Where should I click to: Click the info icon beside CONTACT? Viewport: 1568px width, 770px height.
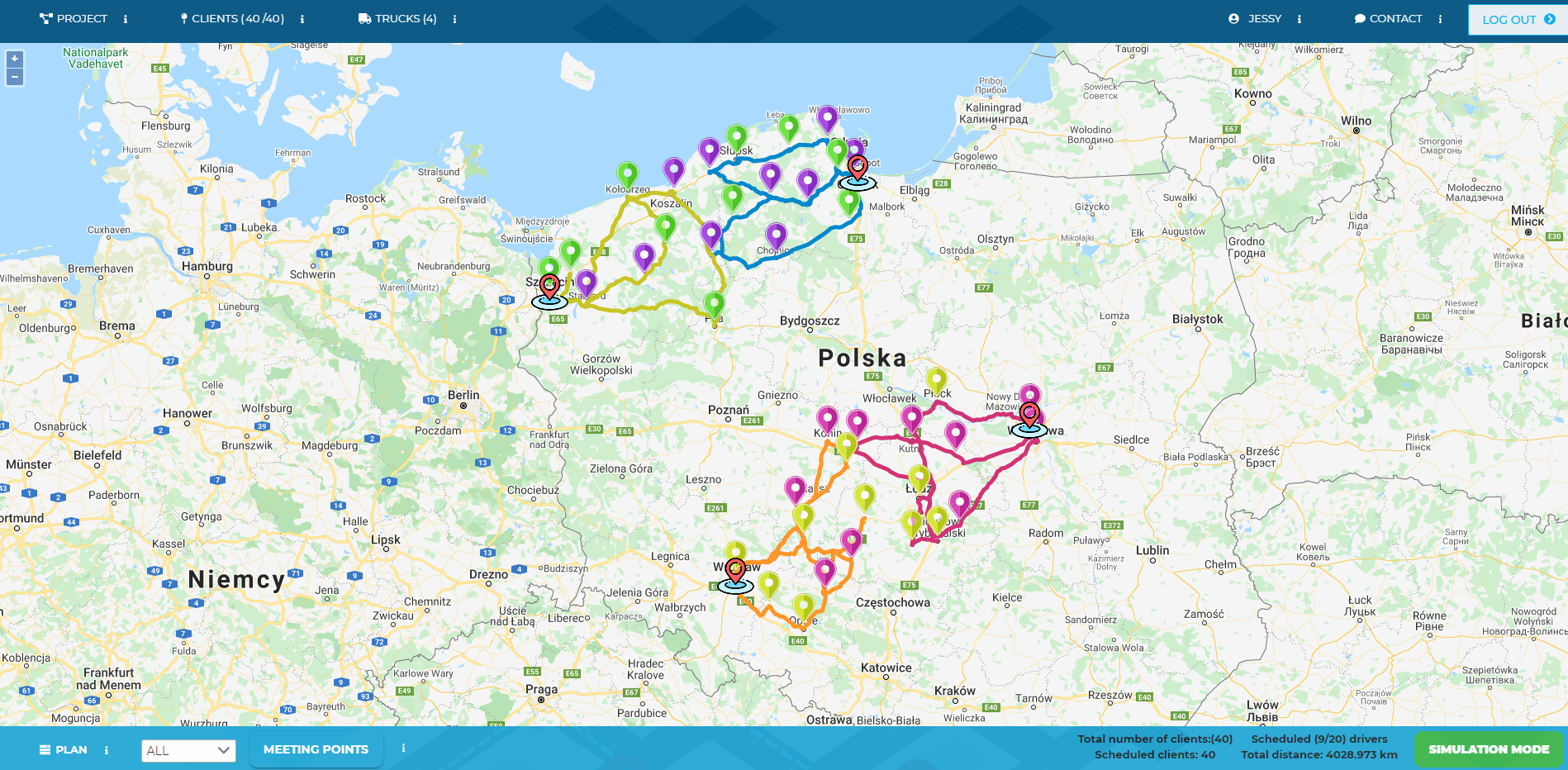(1440, 19)
